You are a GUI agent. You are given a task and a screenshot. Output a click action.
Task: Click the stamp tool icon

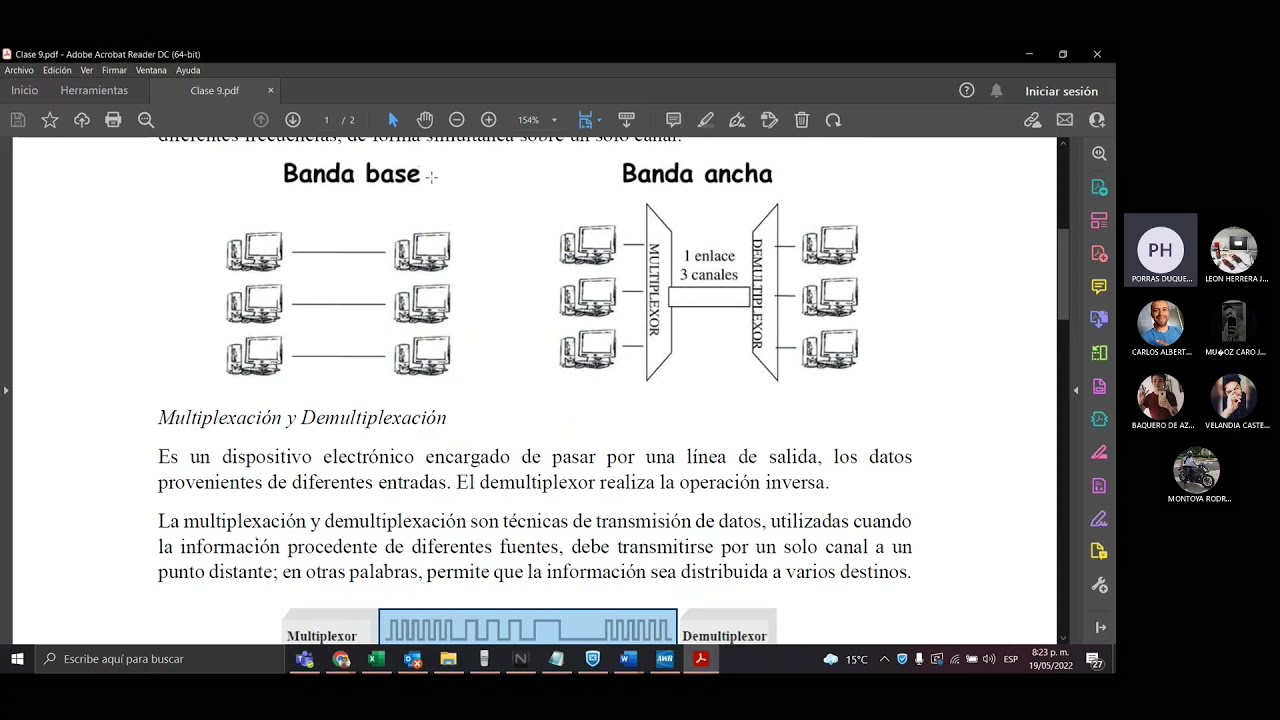point(769,120)
